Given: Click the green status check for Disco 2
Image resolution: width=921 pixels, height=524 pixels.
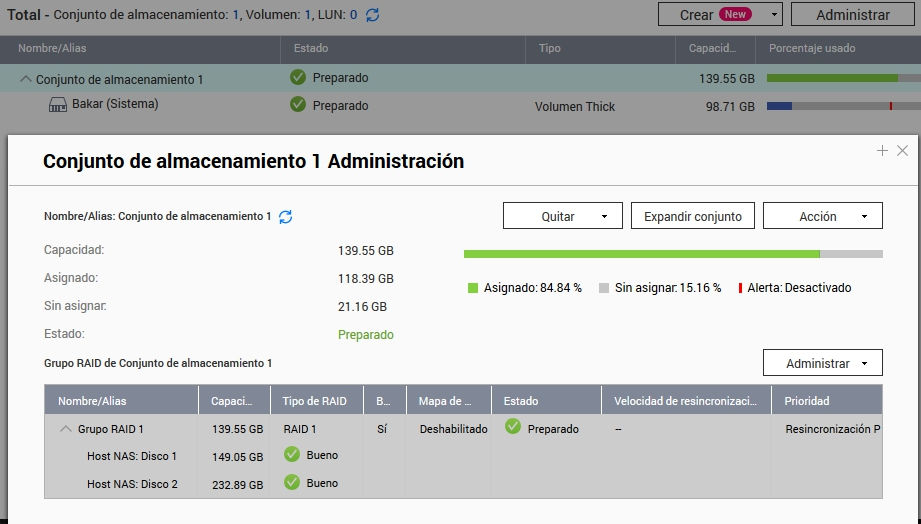Looking at the screenshot, I should coord(292,482).
